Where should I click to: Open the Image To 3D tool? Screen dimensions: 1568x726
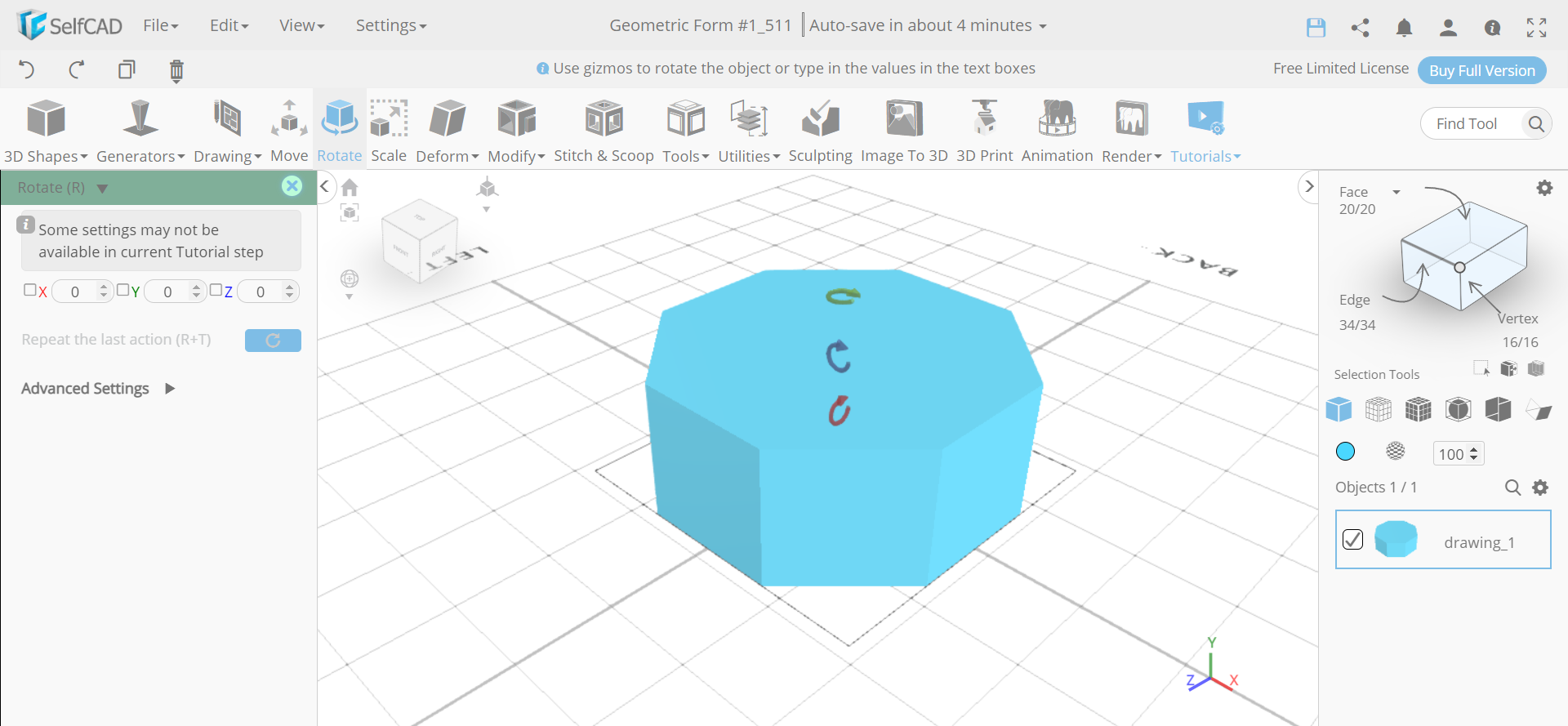[904, 131]
